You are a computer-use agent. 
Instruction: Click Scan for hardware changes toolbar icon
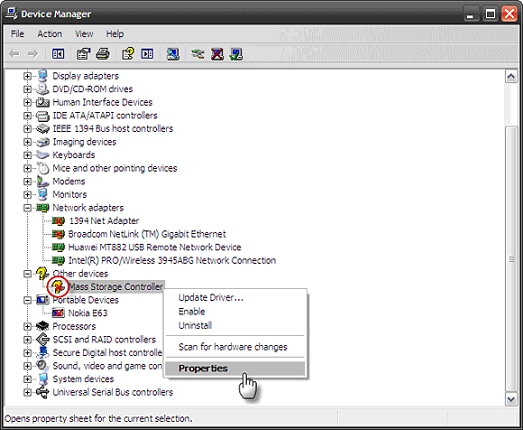[x=173, y=54]
